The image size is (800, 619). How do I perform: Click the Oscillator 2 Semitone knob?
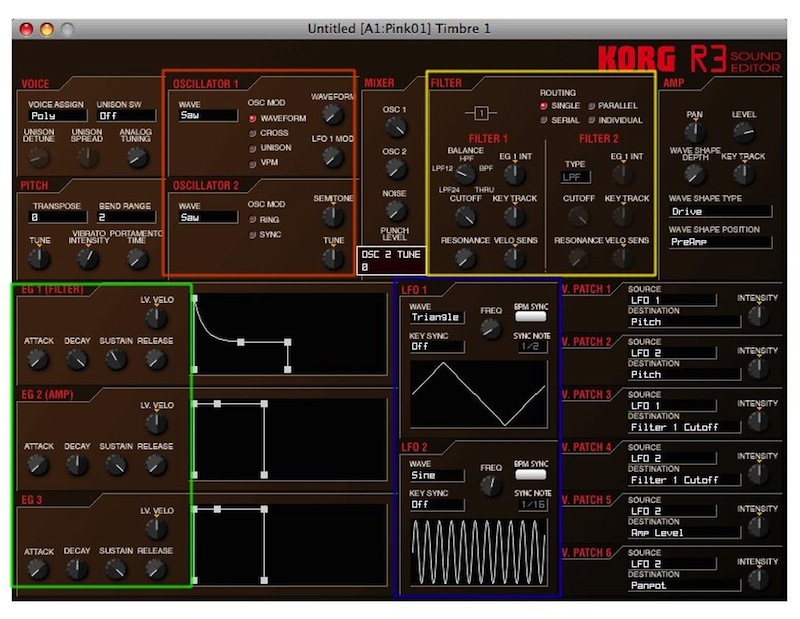pyautogui.click(x=332, y=216)
